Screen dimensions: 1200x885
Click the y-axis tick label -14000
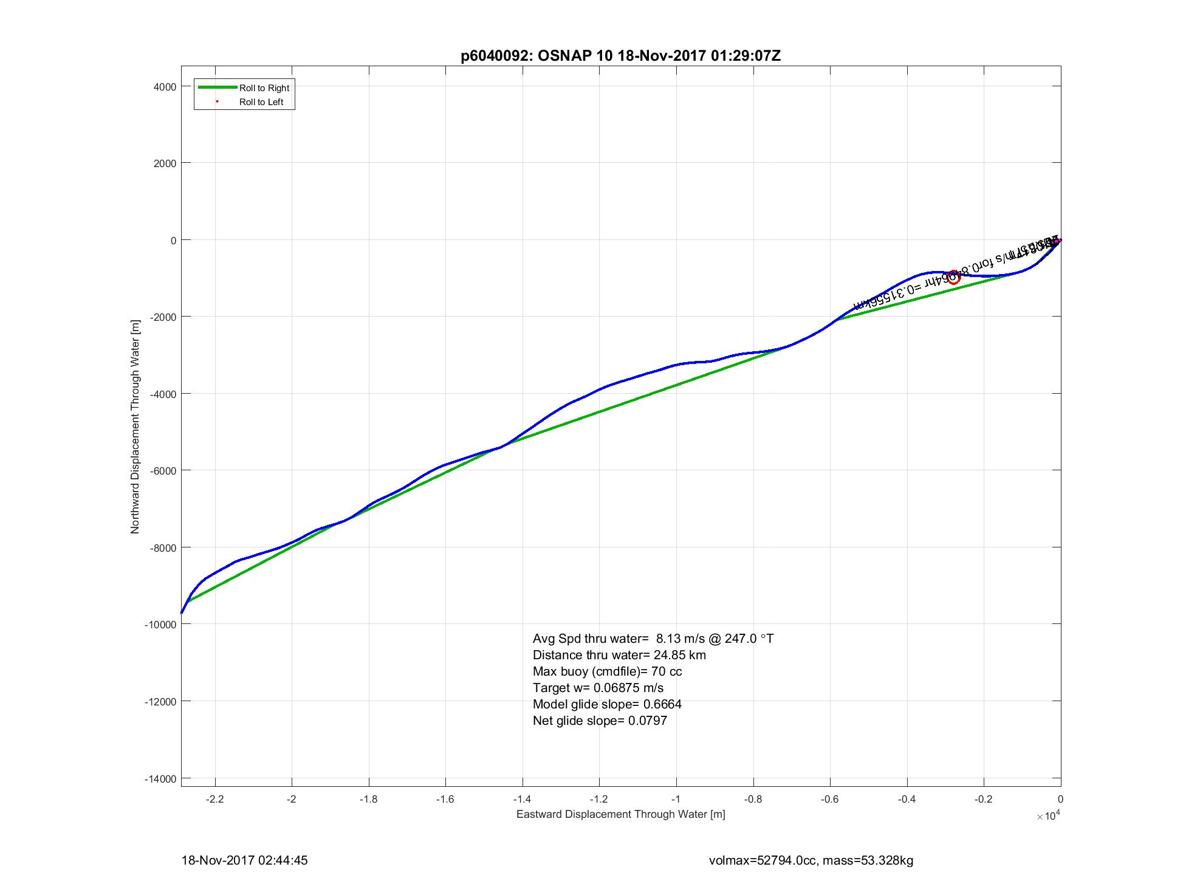point(160,778)
